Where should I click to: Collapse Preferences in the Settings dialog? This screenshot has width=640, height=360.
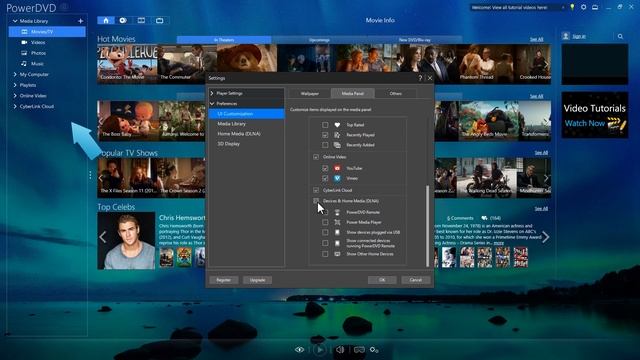(x=212, y=104)
